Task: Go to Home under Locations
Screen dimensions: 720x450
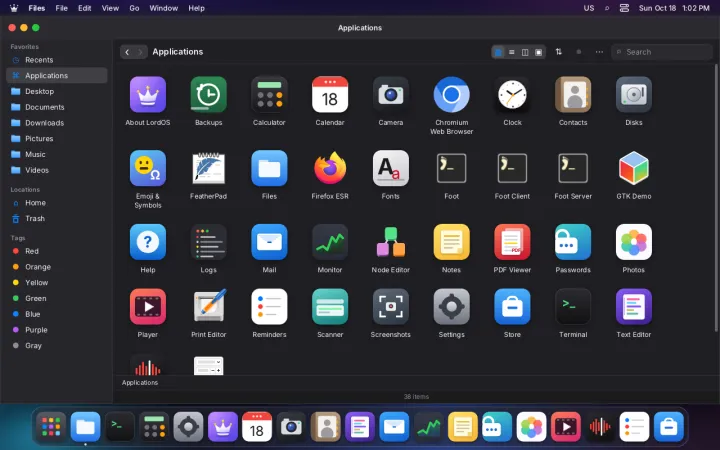Action: (x=57, y=202)
